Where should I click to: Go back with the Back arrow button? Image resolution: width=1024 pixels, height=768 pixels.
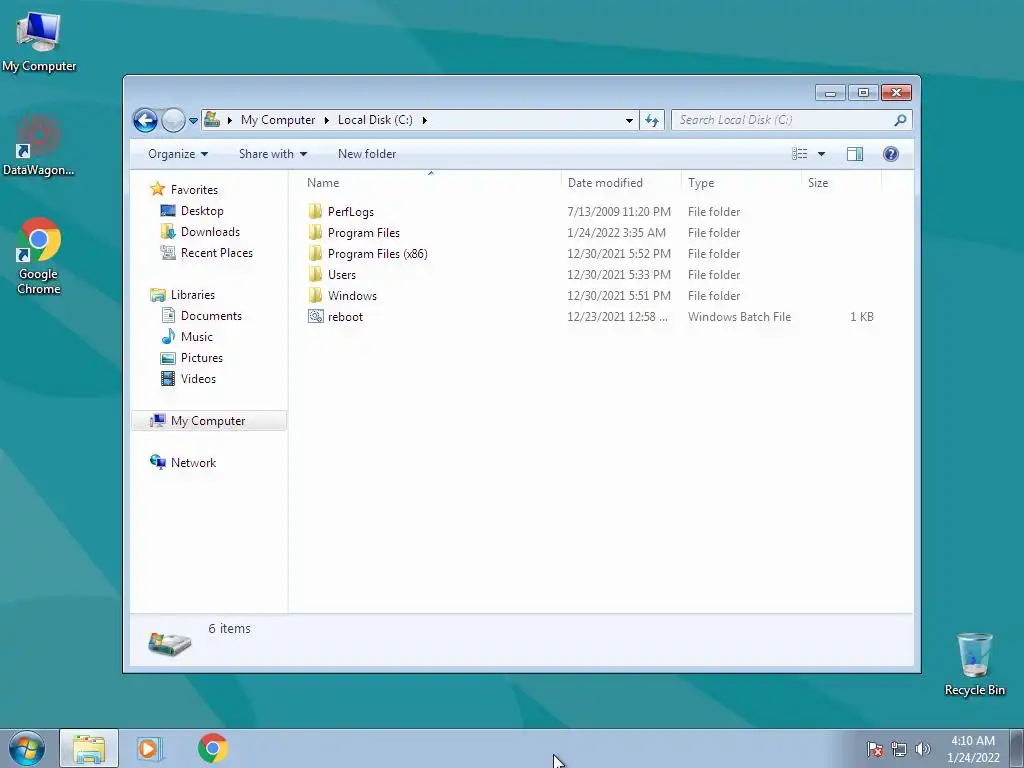pos(145,120)
